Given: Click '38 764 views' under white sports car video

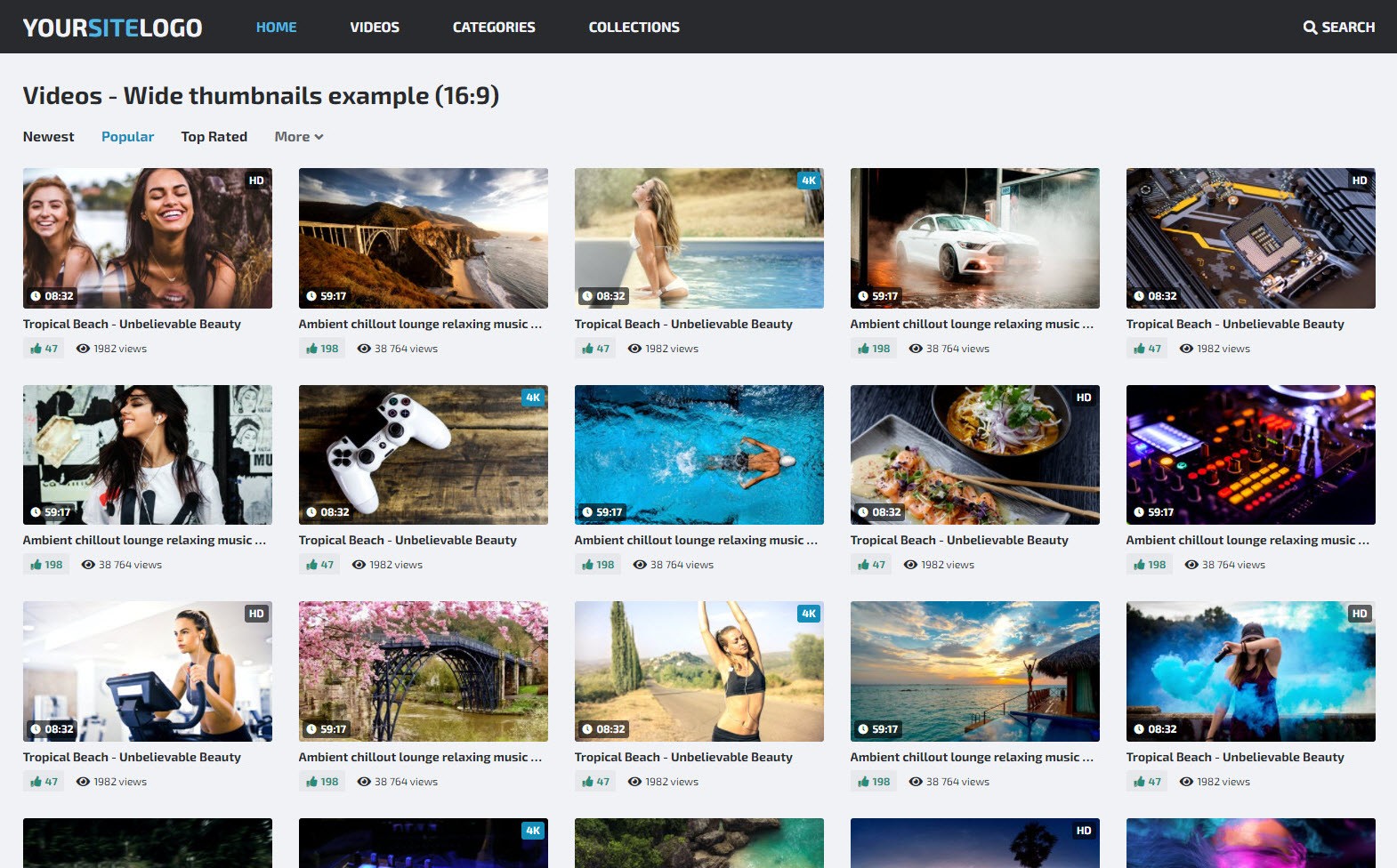Looking at the screenshot, I should click(957, 349).
